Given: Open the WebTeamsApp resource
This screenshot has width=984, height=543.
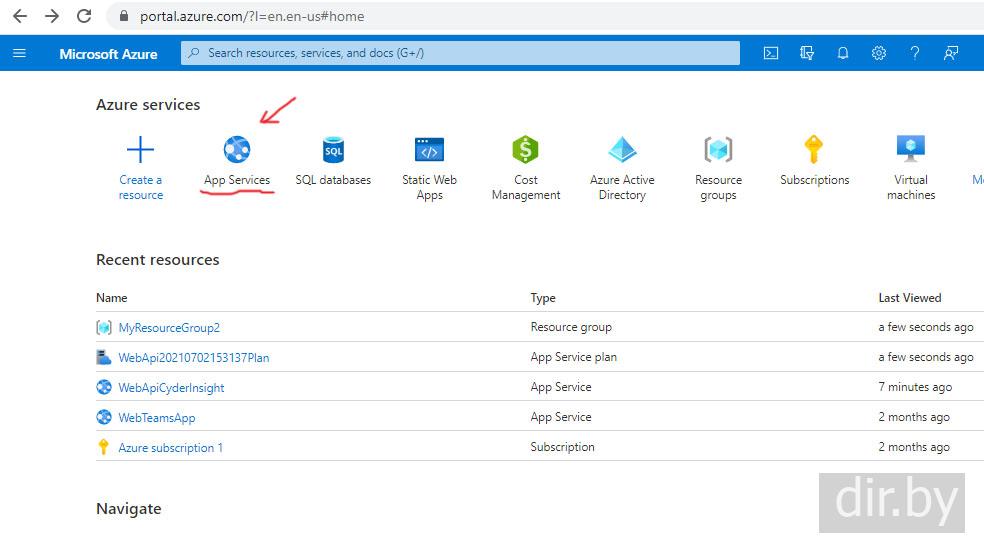Looking at the screenshot, I should 157,417.
